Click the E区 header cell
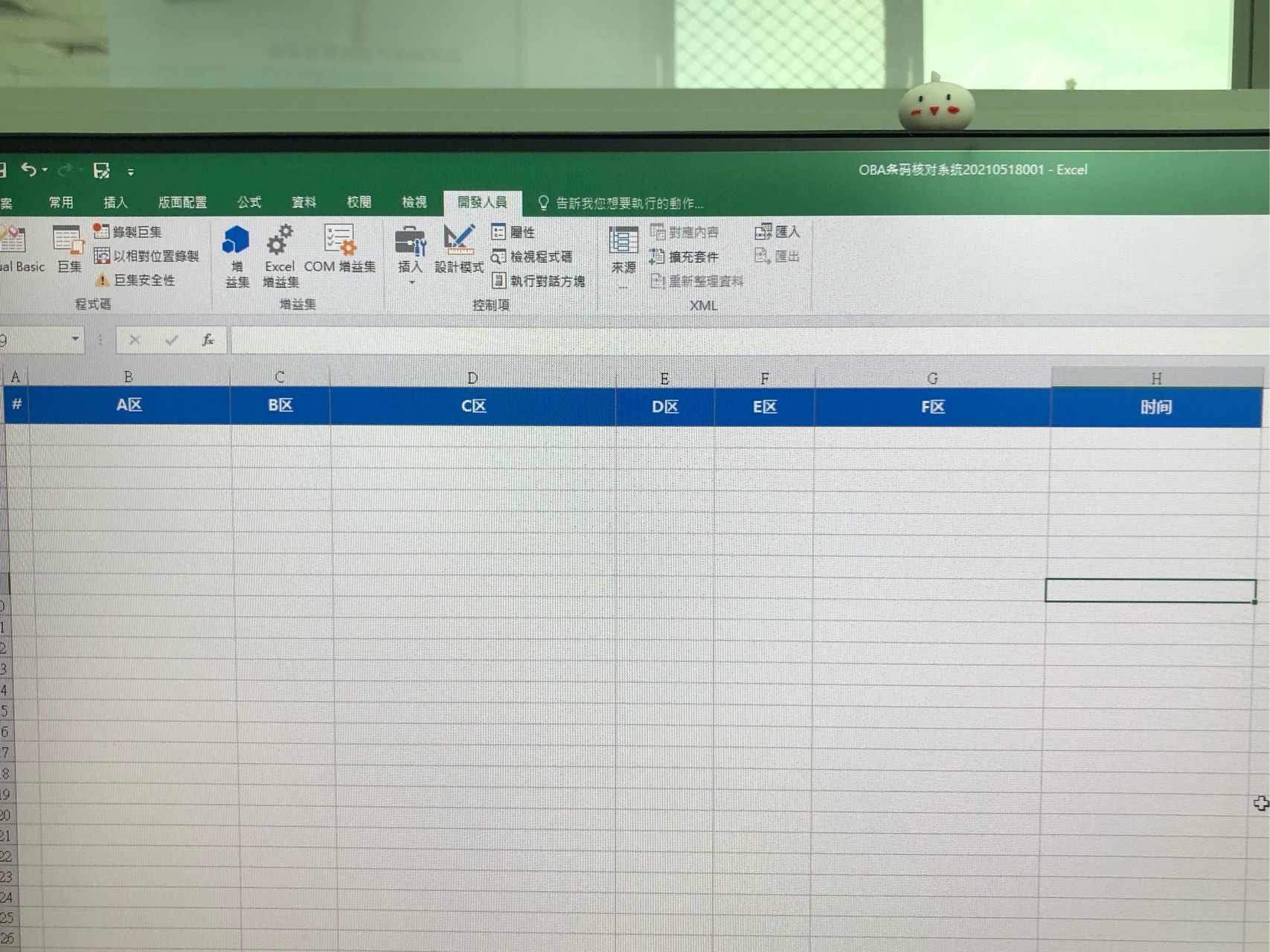Screen dimensions: 1270x952 click(765, 408)
